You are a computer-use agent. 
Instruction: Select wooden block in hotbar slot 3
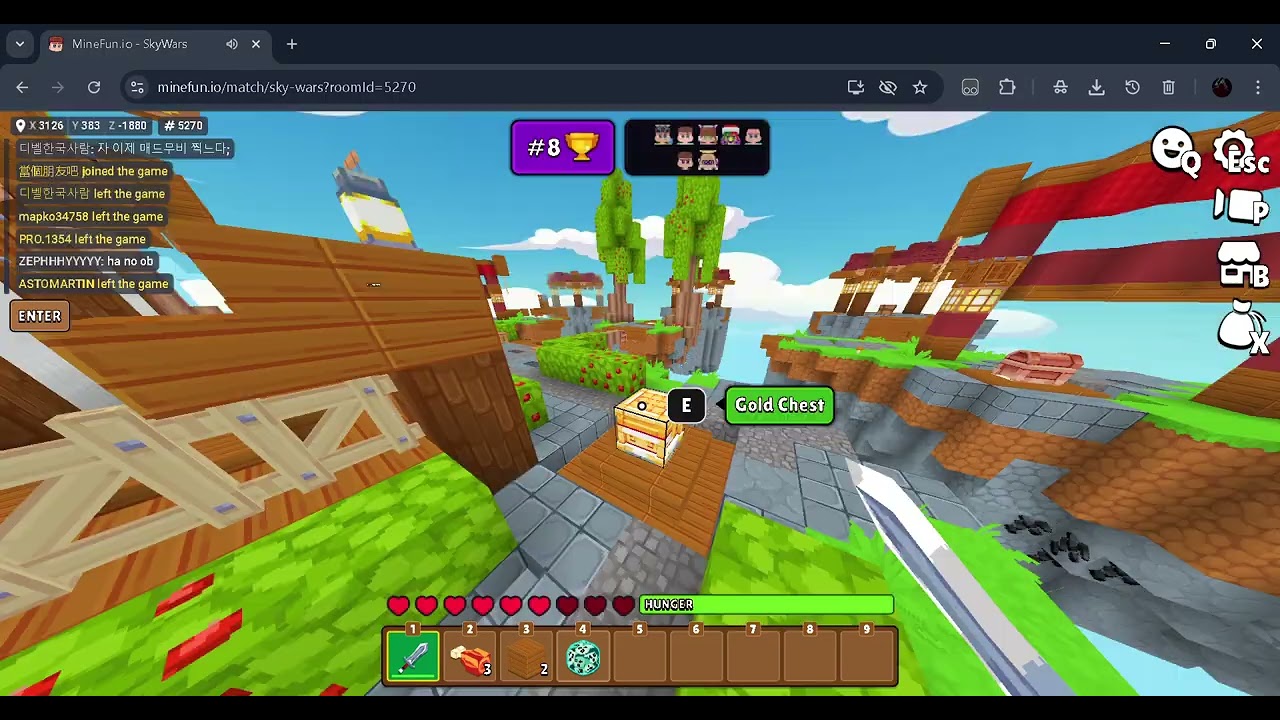[526, 656]
